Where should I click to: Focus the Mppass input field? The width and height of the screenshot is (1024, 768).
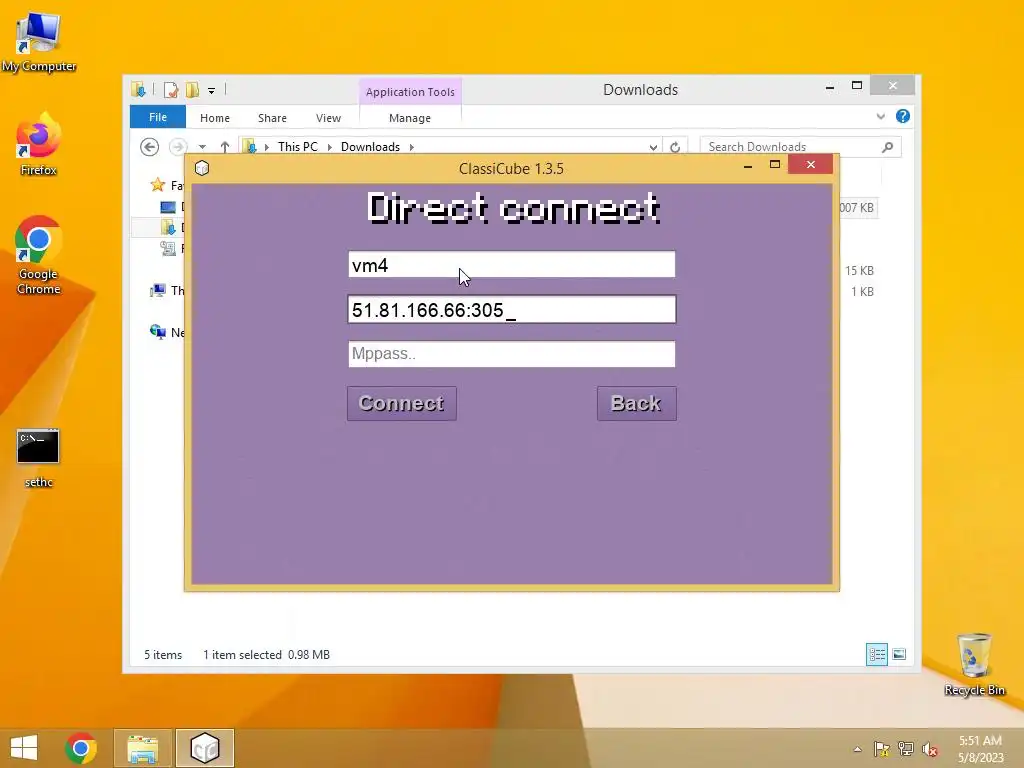511,354
